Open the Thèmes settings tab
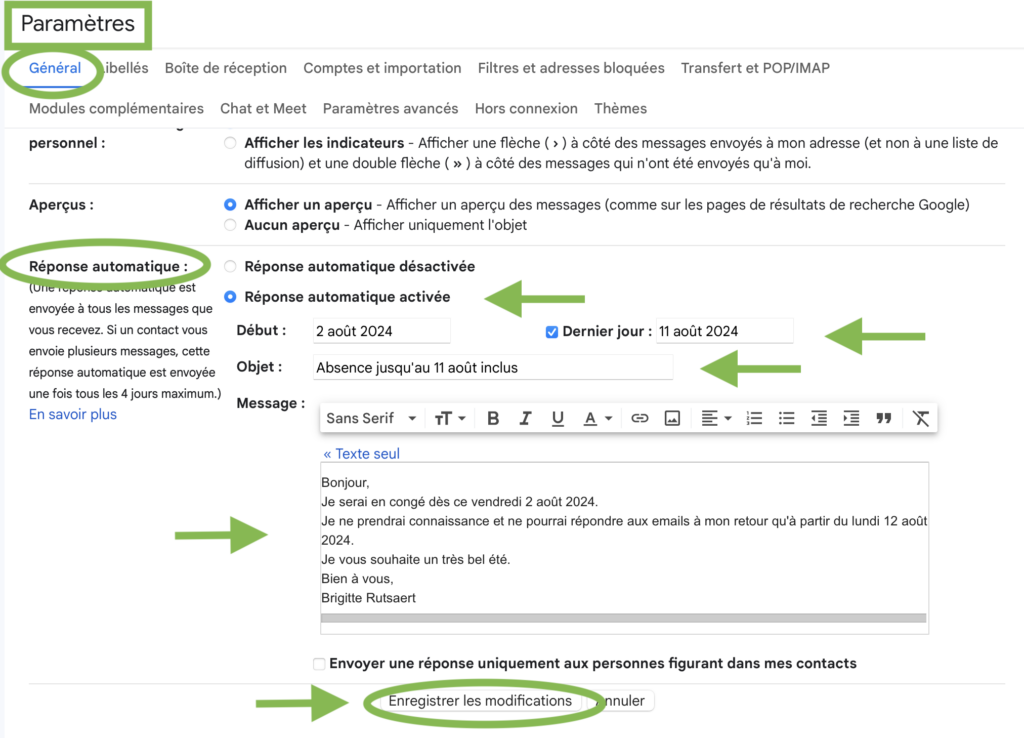 (620, 108)
